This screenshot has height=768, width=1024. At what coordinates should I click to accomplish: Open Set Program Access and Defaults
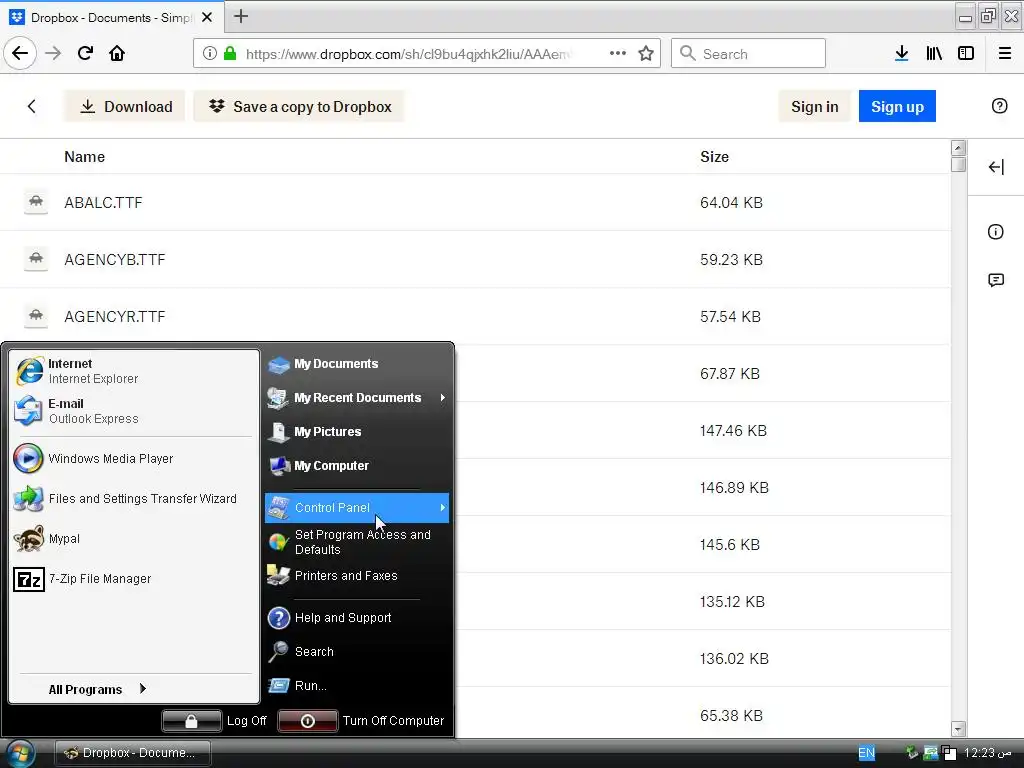coord(357,542)
